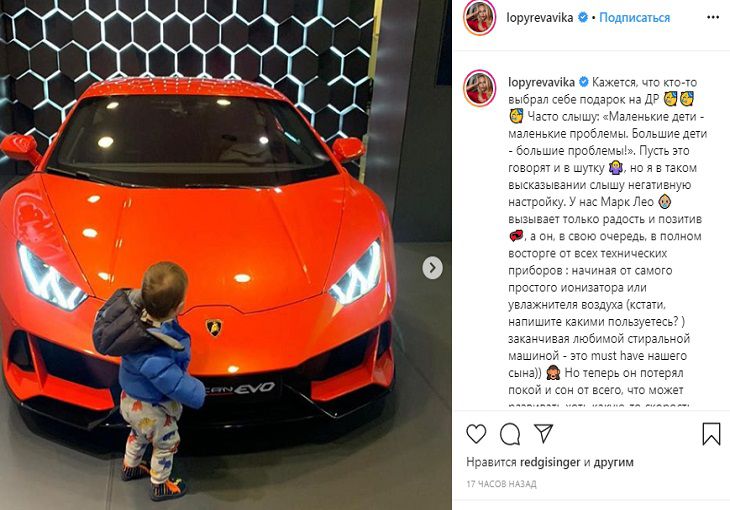Like the post with the heart icon
This screenshot has height=510, width=730.
(x=476, y=434)
